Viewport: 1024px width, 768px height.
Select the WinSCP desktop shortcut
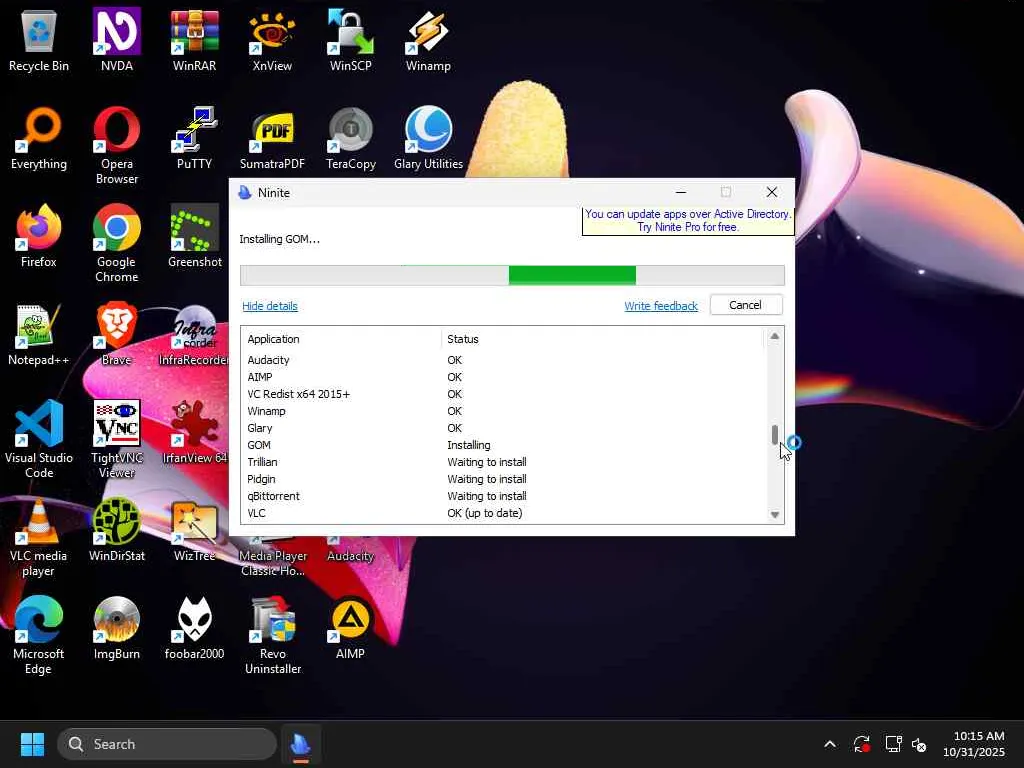pyautogui.click(x=351, y=40)
